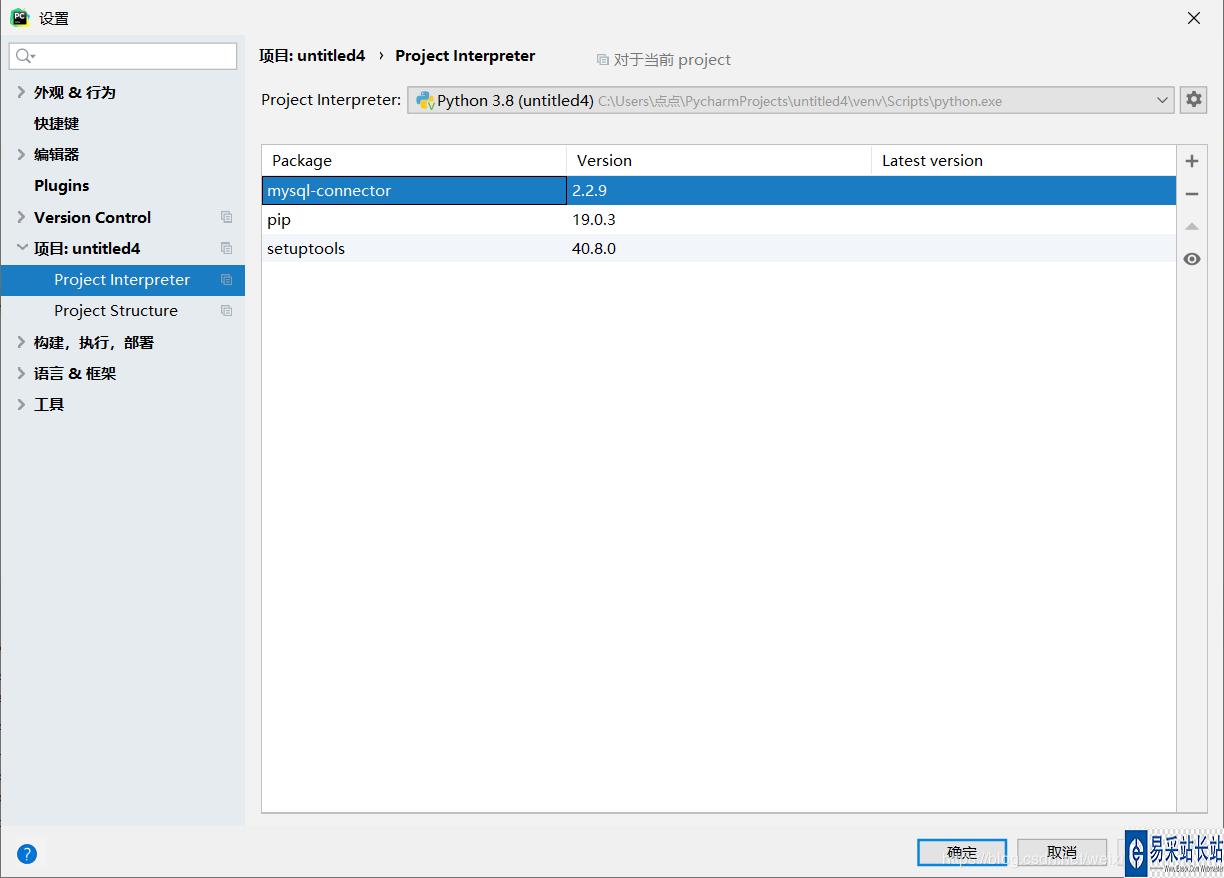Select the mysql-connector package row
1224x878 pixels.
719,190
